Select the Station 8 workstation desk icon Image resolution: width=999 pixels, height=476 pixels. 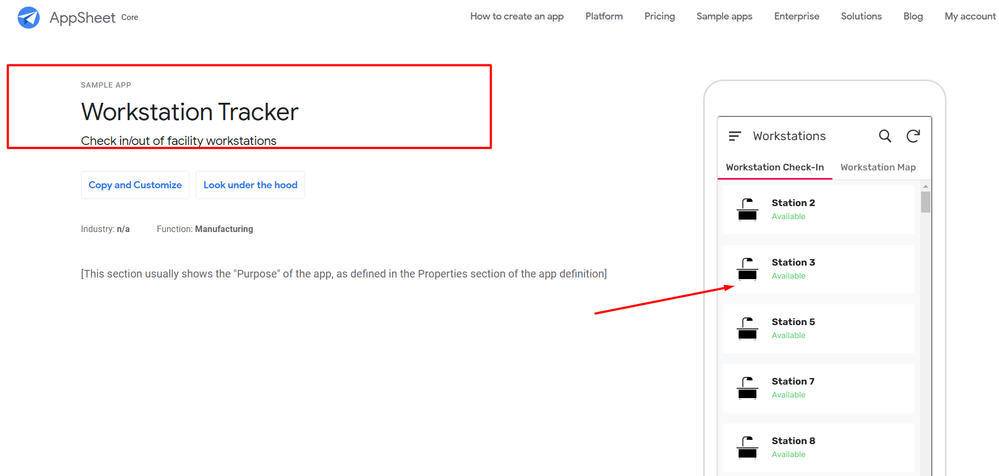pyautogui.click(x=747, y=447)
